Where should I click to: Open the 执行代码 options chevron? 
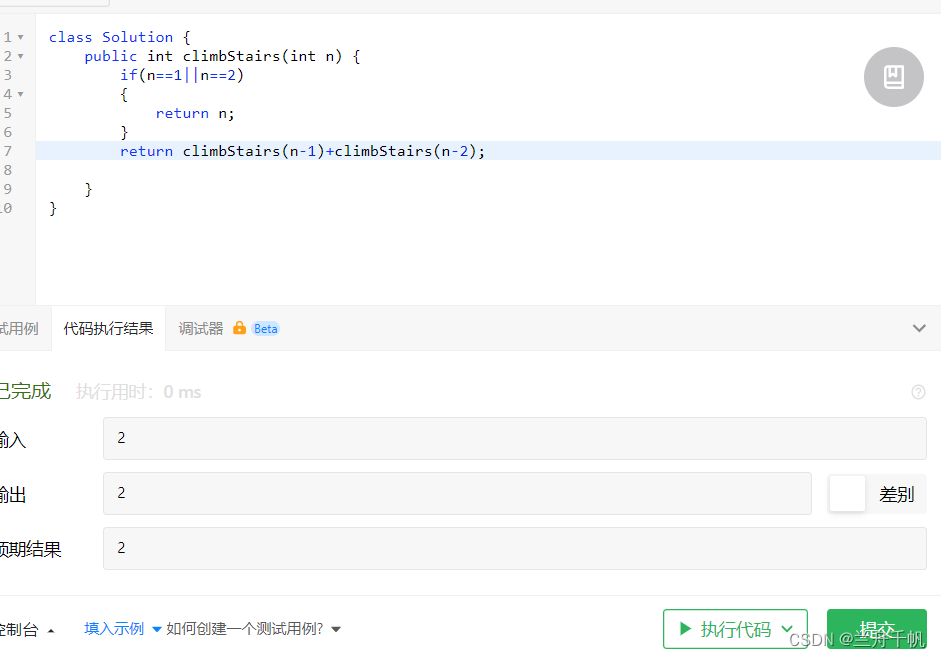tap(787, 629)
